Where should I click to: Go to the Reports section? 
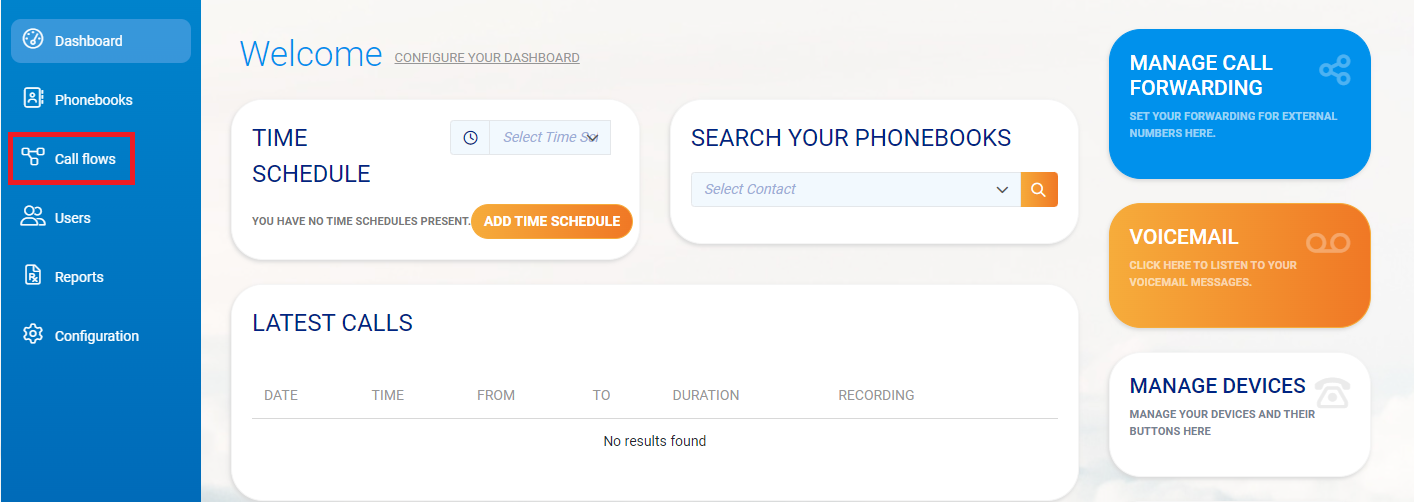click(79, 277)
